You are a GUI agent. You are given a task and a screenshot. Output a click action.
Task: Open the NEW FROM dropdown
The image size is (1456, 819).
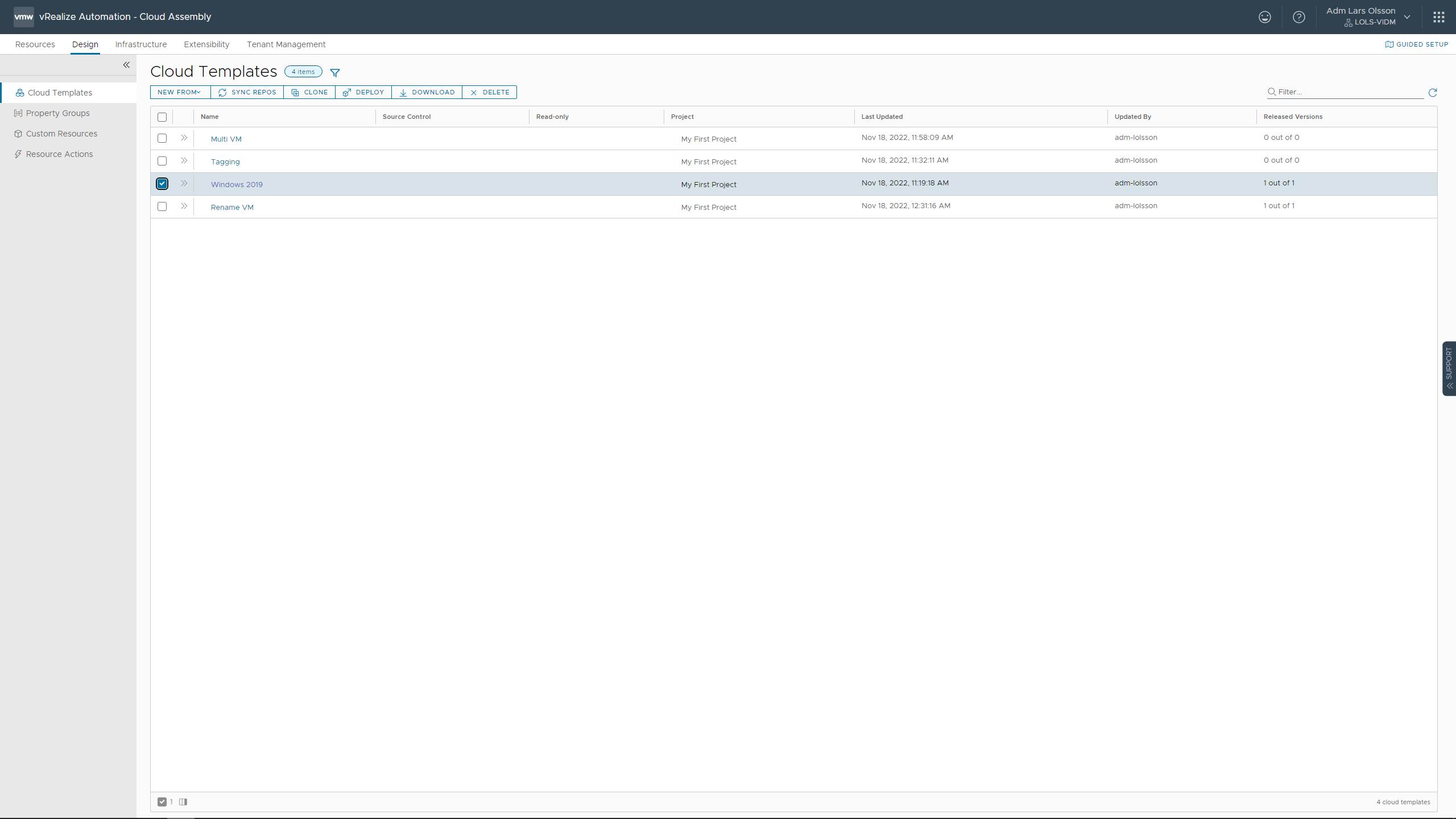pyautogui.click(x=180, y=92)
